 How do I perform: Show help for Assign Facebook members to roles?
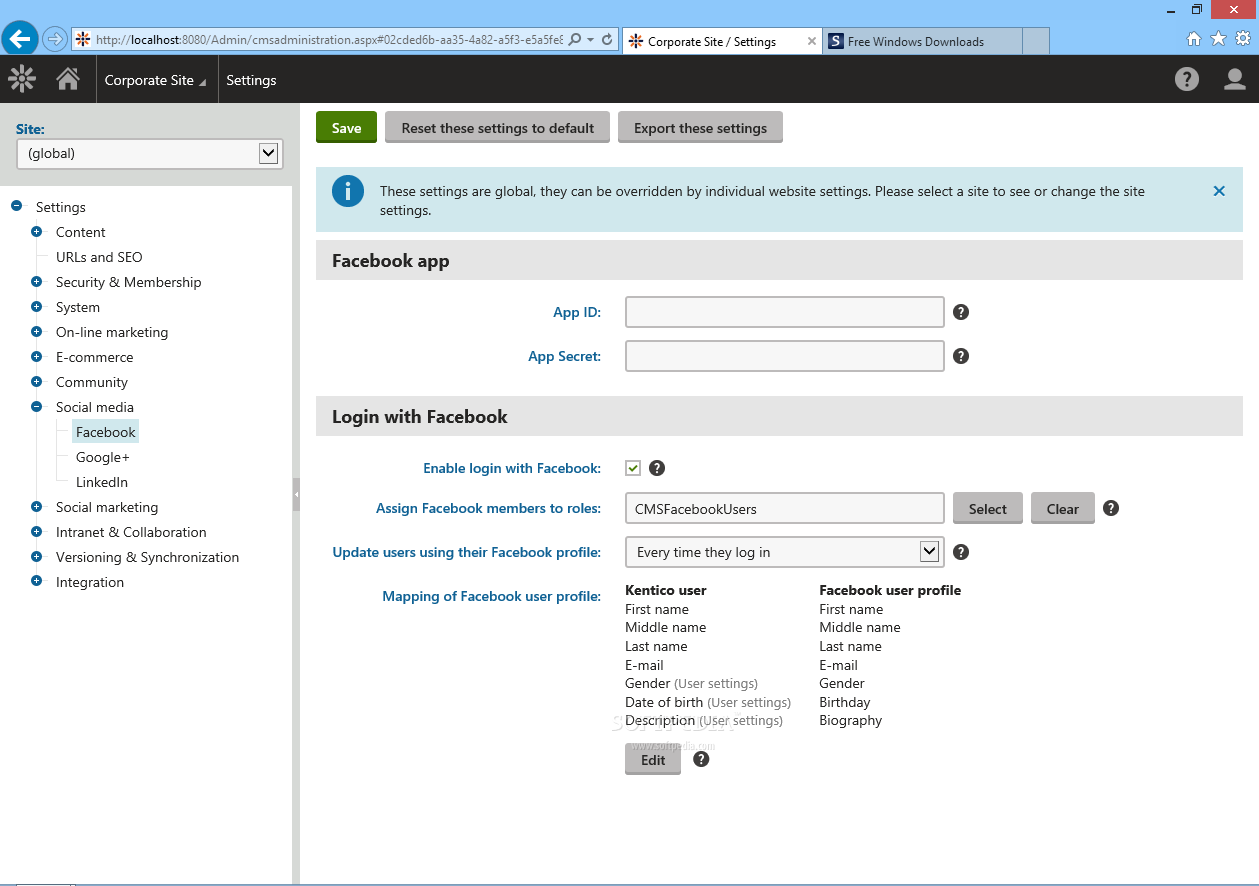(1111, 508)
